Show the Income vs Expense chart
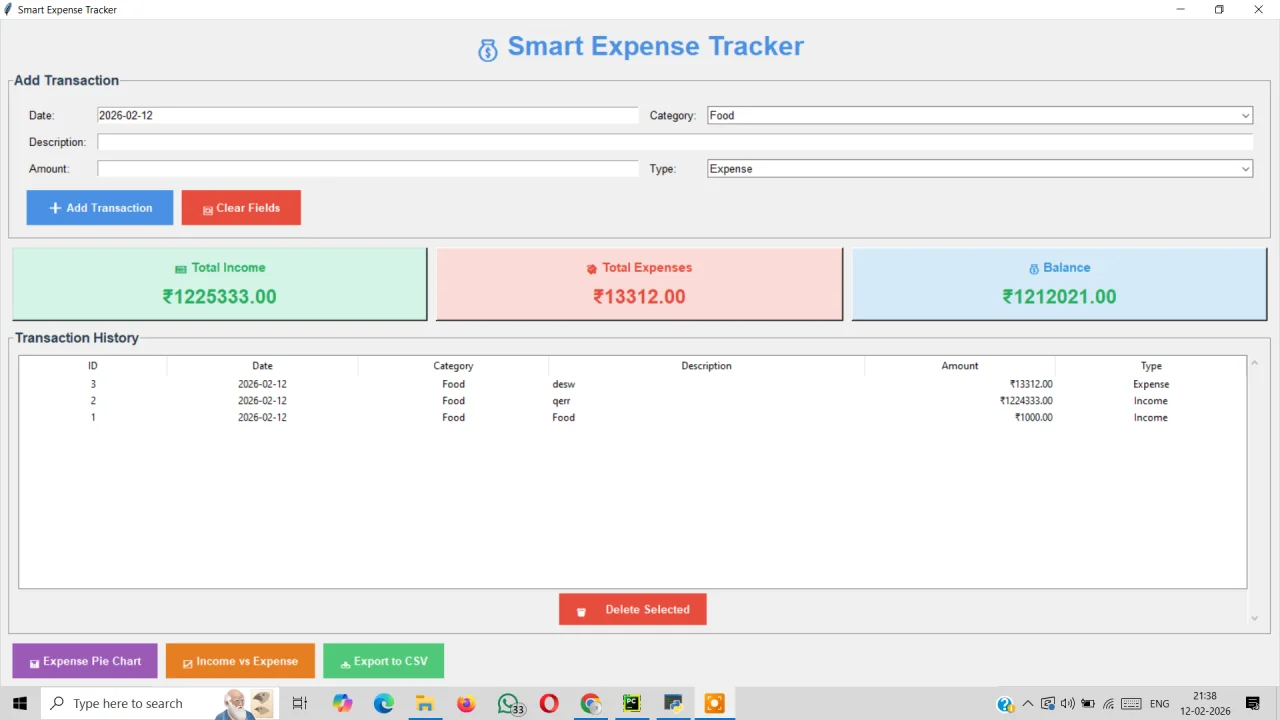This screenshot has width=1280, height=720. point(240,661)
